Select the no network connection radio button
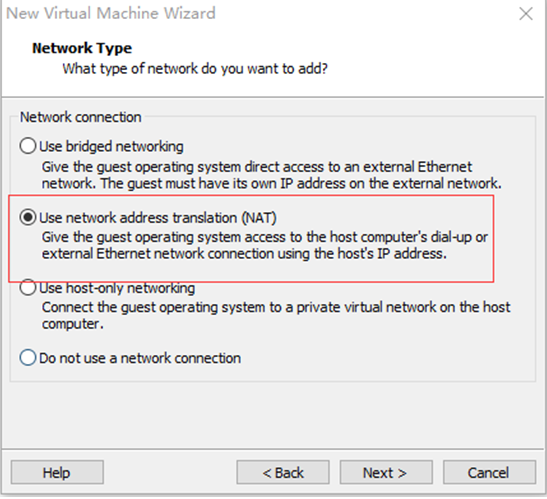 [28, 358]
